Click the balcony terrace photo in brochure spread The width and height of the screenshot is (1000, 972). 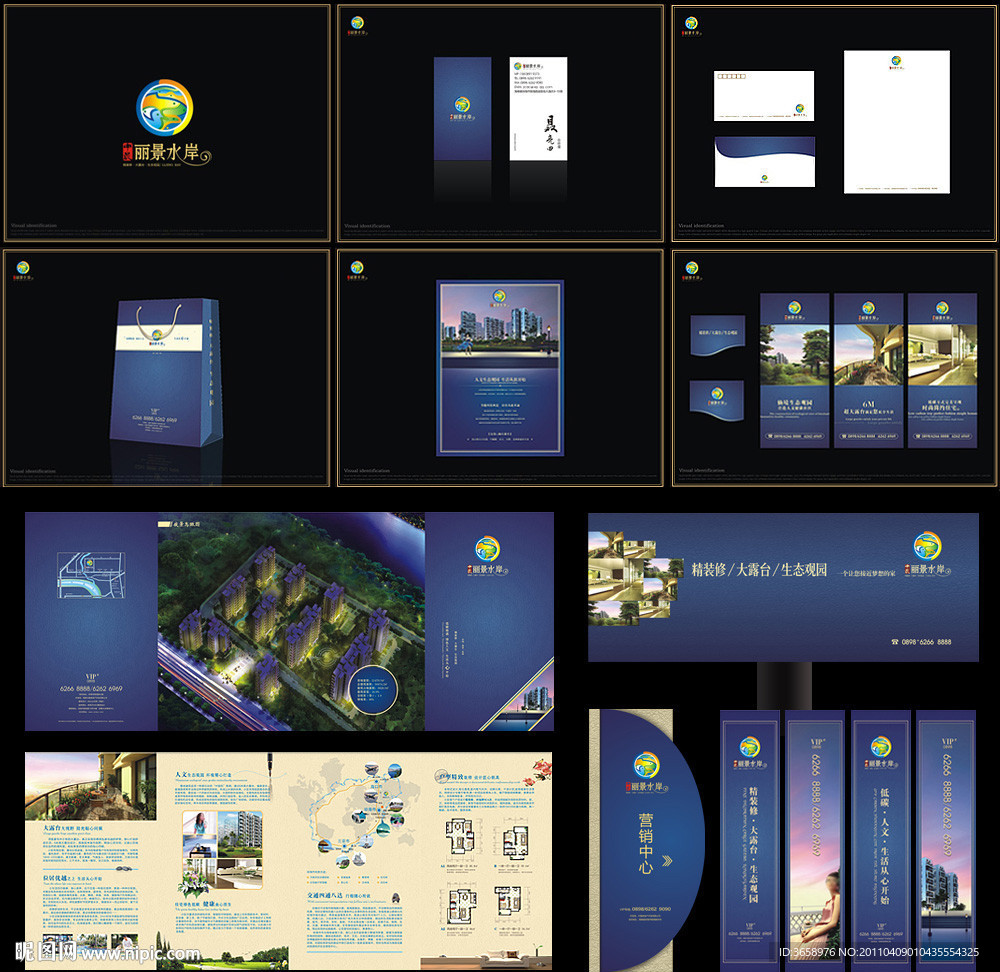[x=91, y=786]
